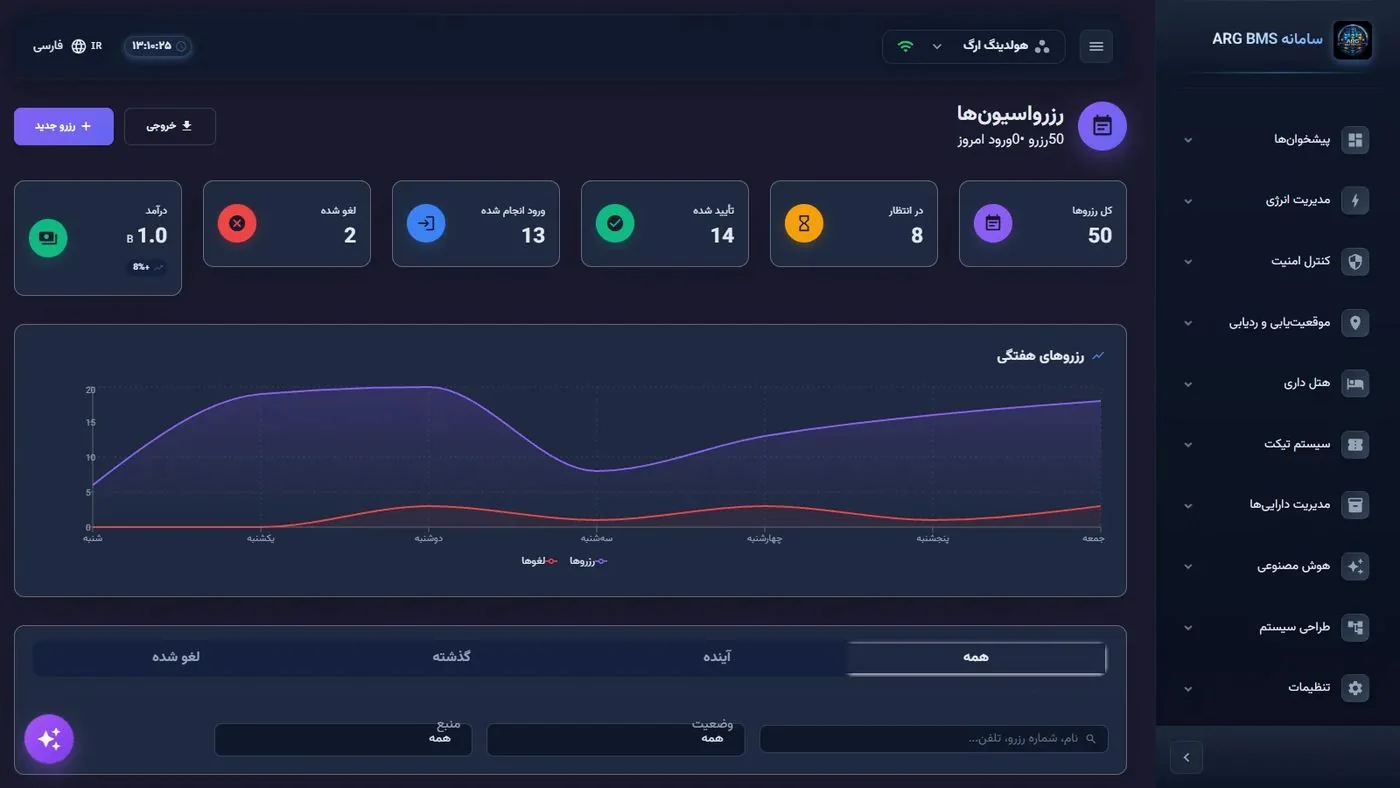
Task: Click the Energy Management lightning icon
Action: [x=1355, y=200]
